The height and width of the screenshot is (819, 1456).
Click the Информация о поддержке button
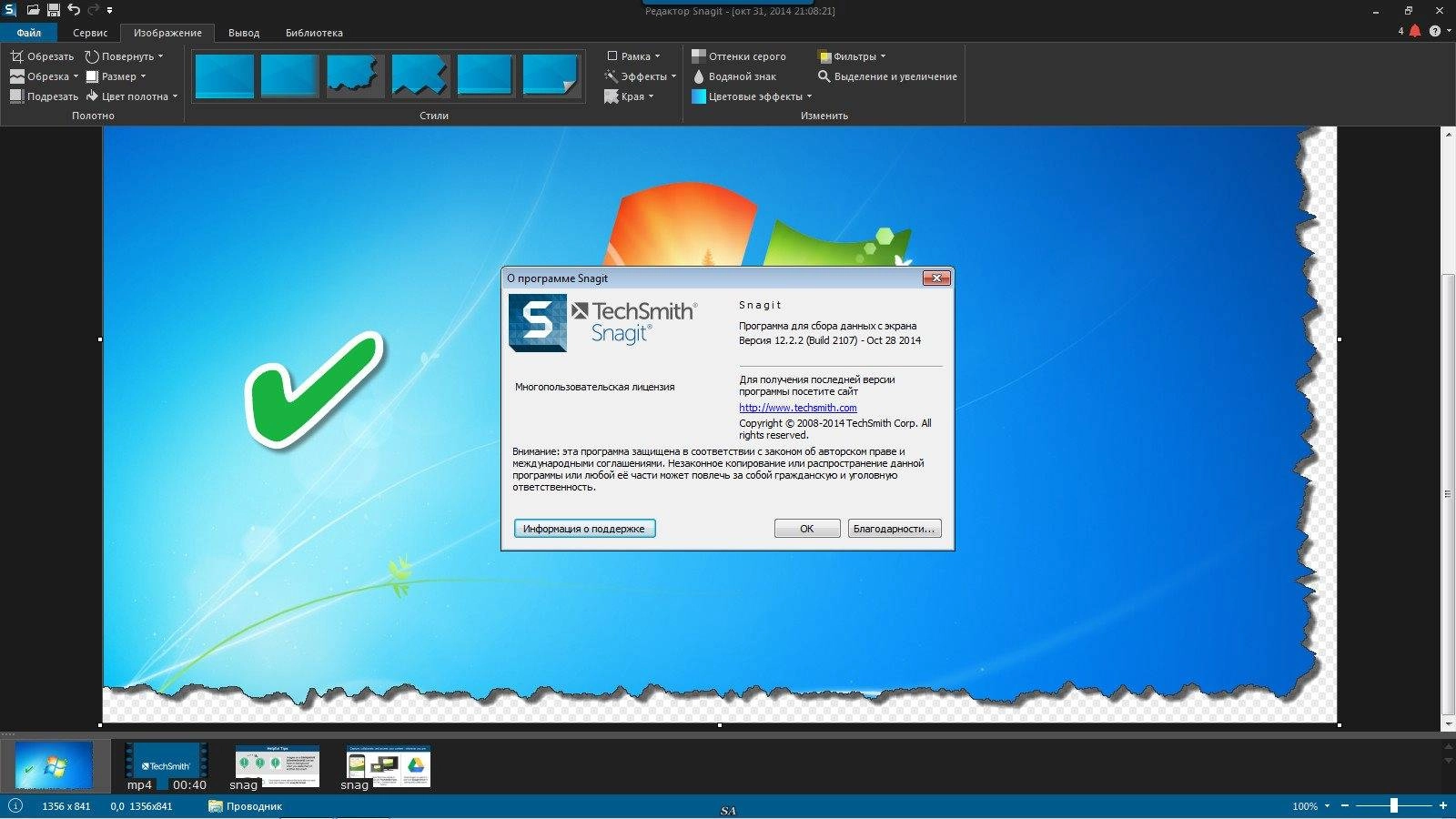pos(584,529)
